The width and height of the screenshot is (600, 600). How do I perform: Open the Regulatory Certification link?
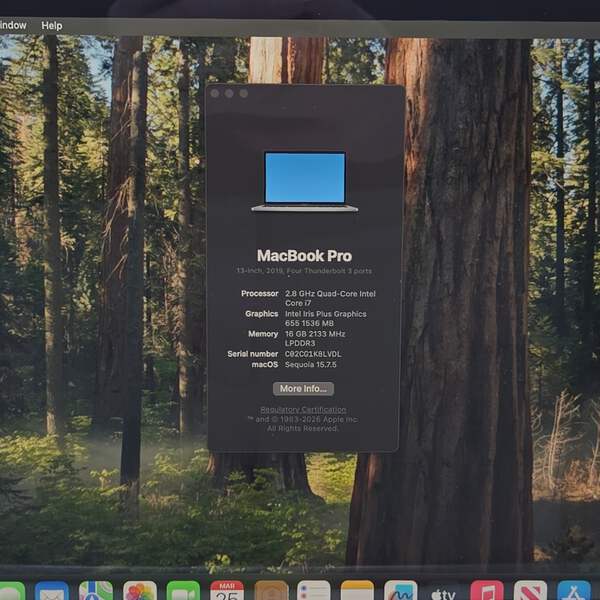click(x=303, y=410)
